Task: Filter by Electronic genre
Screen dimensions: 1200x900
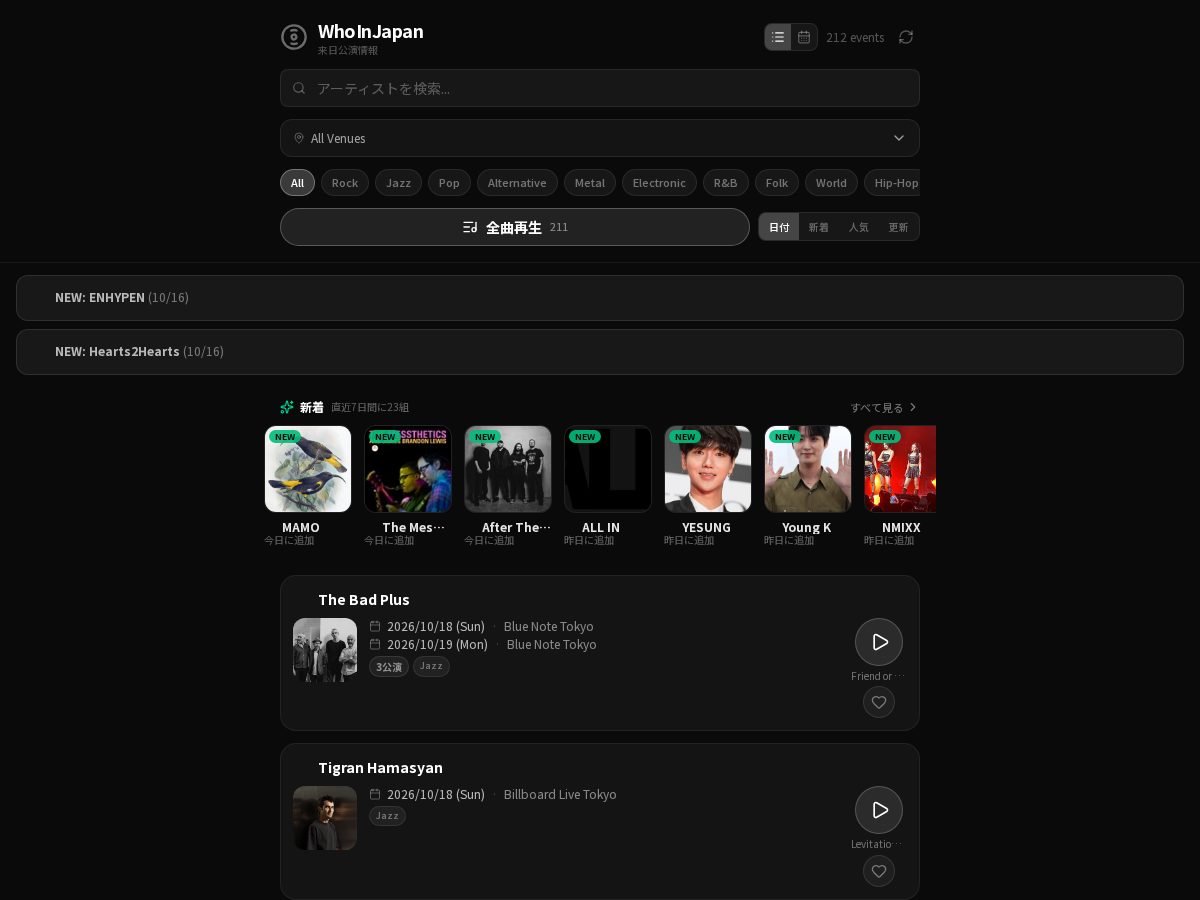Action: (x=659, y=183)
